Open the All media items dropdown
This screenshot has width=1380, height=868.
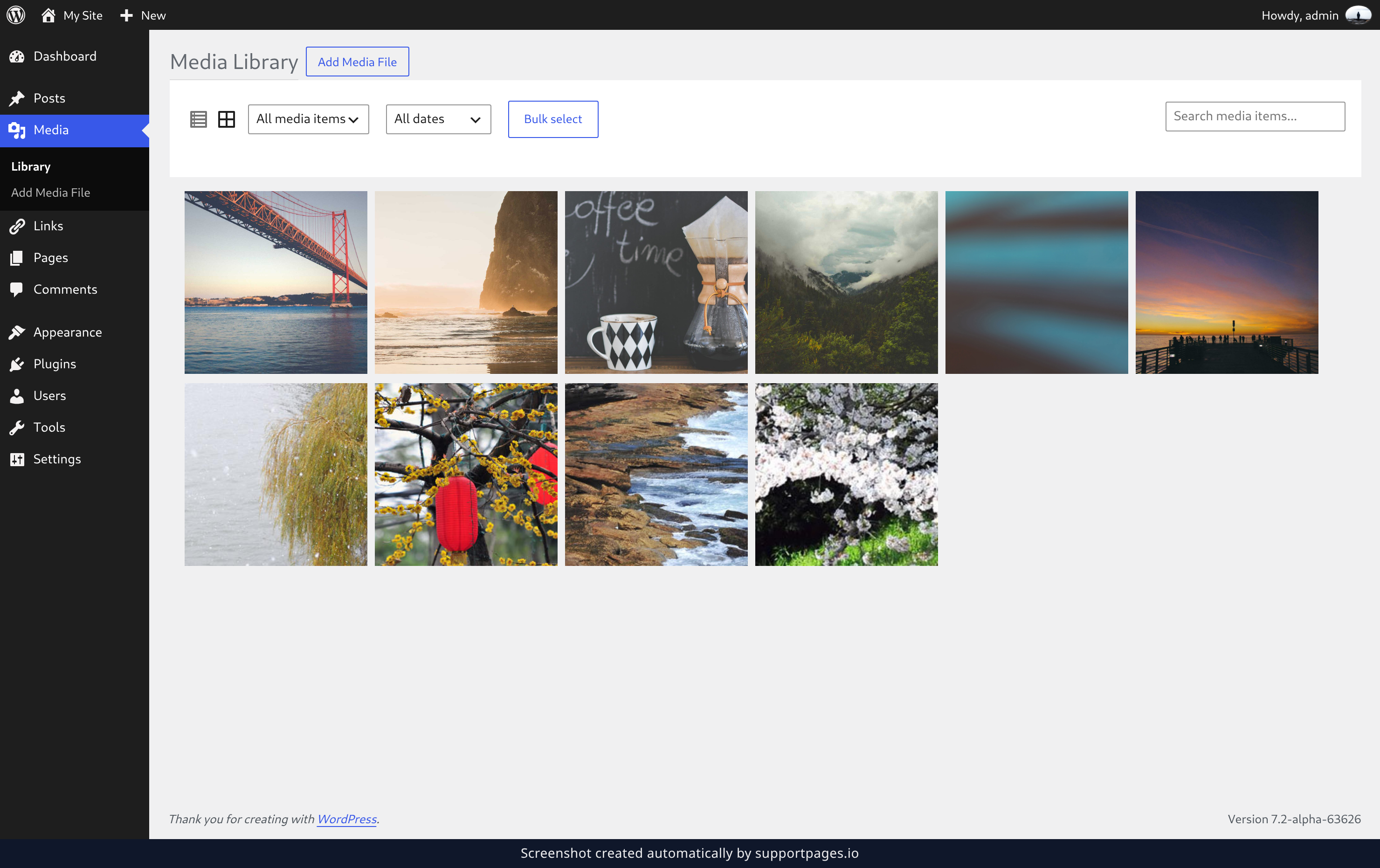click(308, 119)
